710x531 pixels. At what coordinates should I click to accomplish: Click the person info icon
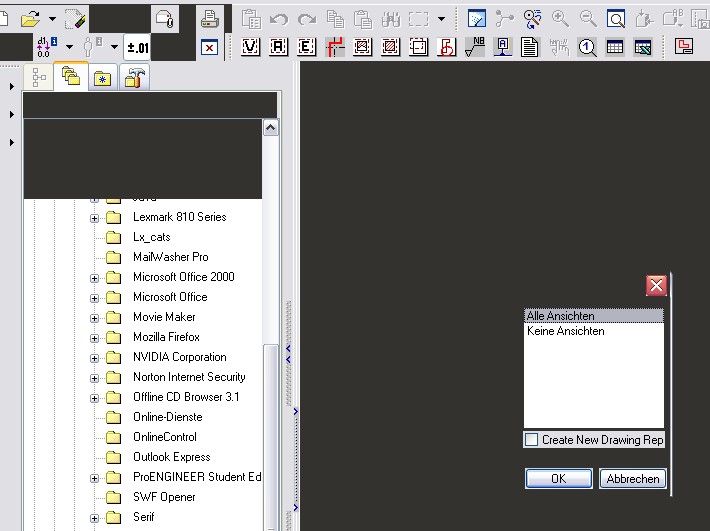(91, 47)
